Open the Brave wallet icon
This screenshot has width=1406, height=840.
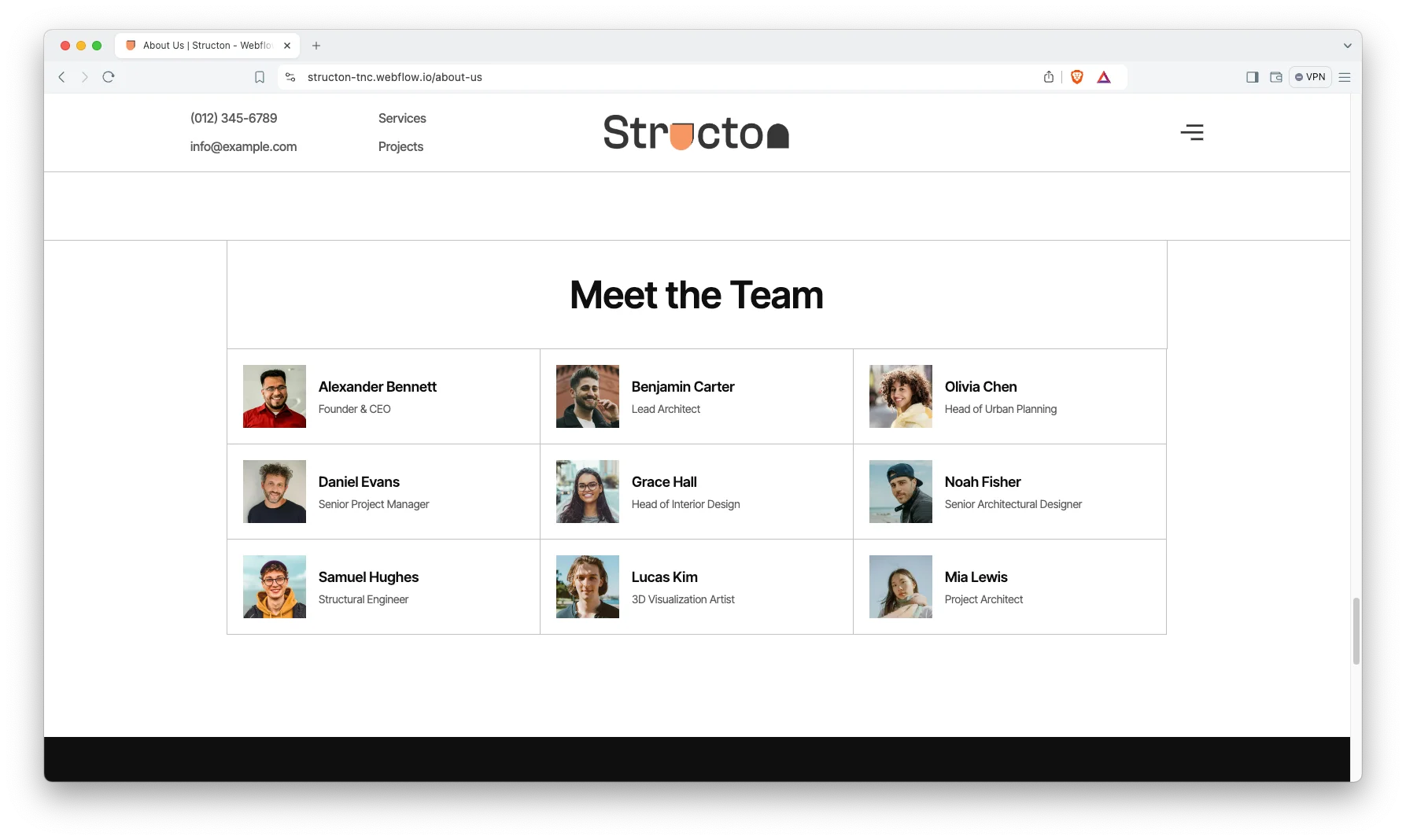[x=1276, y=77]
